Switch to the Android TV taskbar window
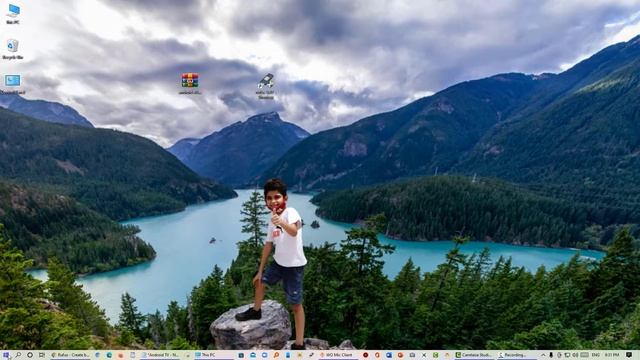The height and width of the screenshot is (360, 640). (x=160, y=355)
